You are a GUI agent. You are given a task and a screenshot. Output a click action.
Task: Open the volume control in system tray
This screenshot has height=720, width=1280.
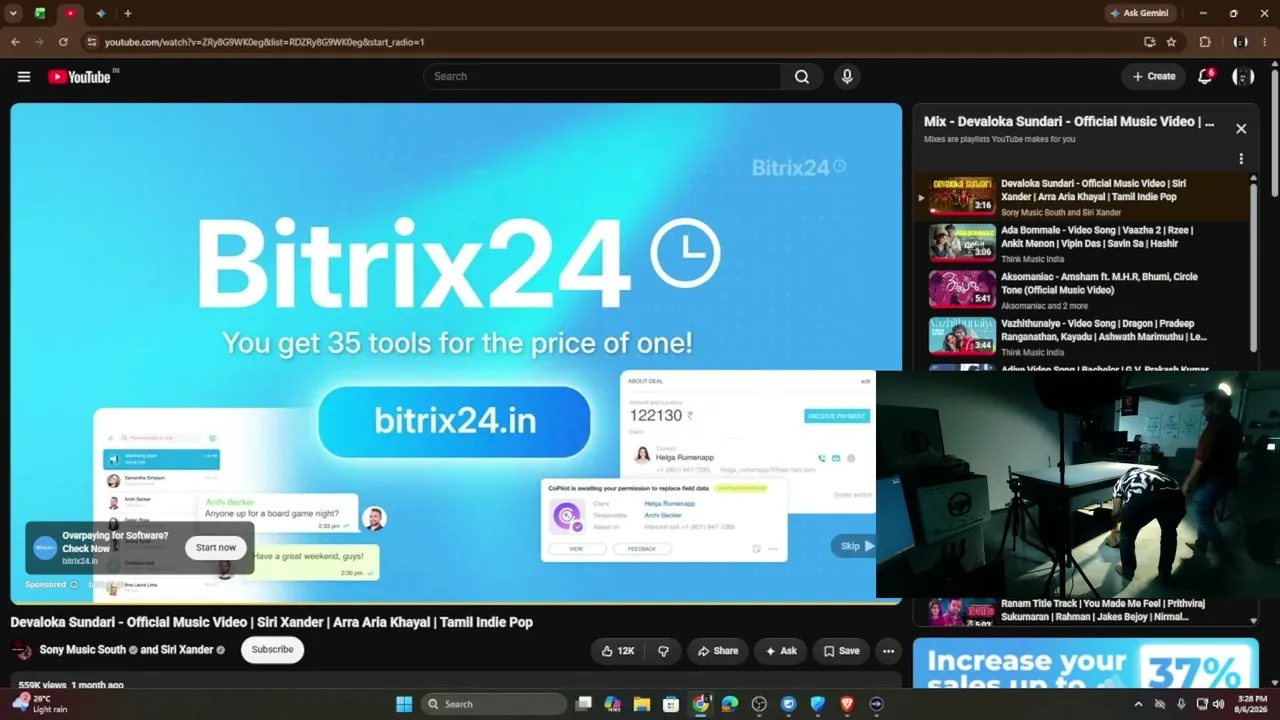click(x=1218, y=704)
